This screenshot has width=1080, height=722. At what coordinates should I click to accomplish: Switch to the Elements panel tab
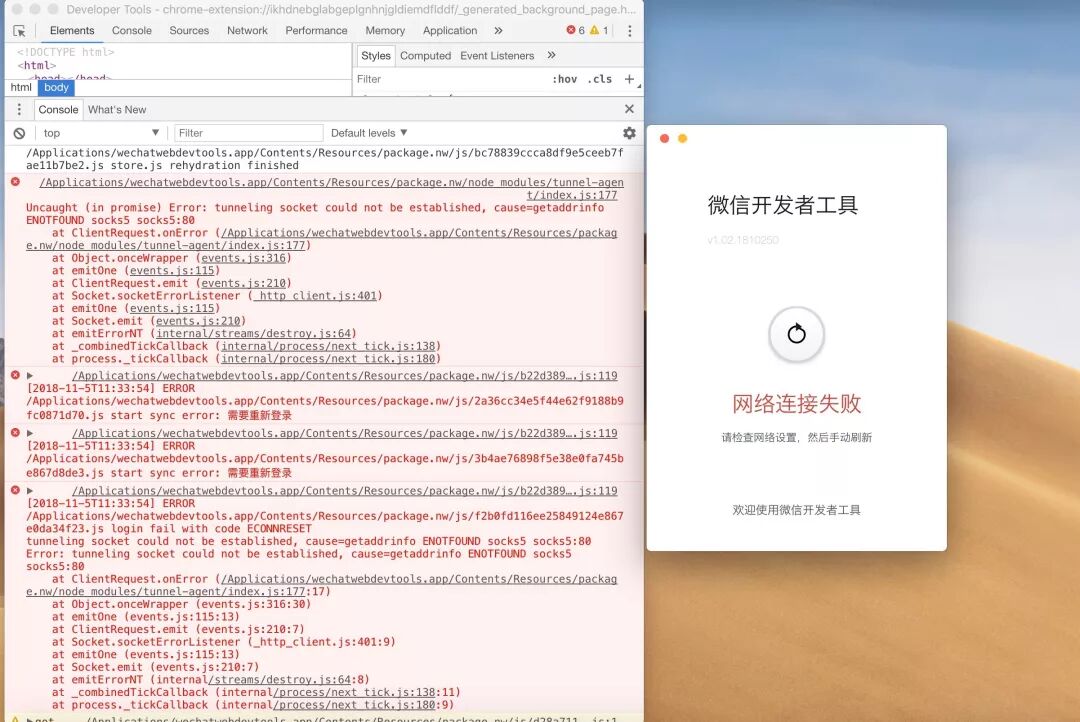(x=72, y=31)
